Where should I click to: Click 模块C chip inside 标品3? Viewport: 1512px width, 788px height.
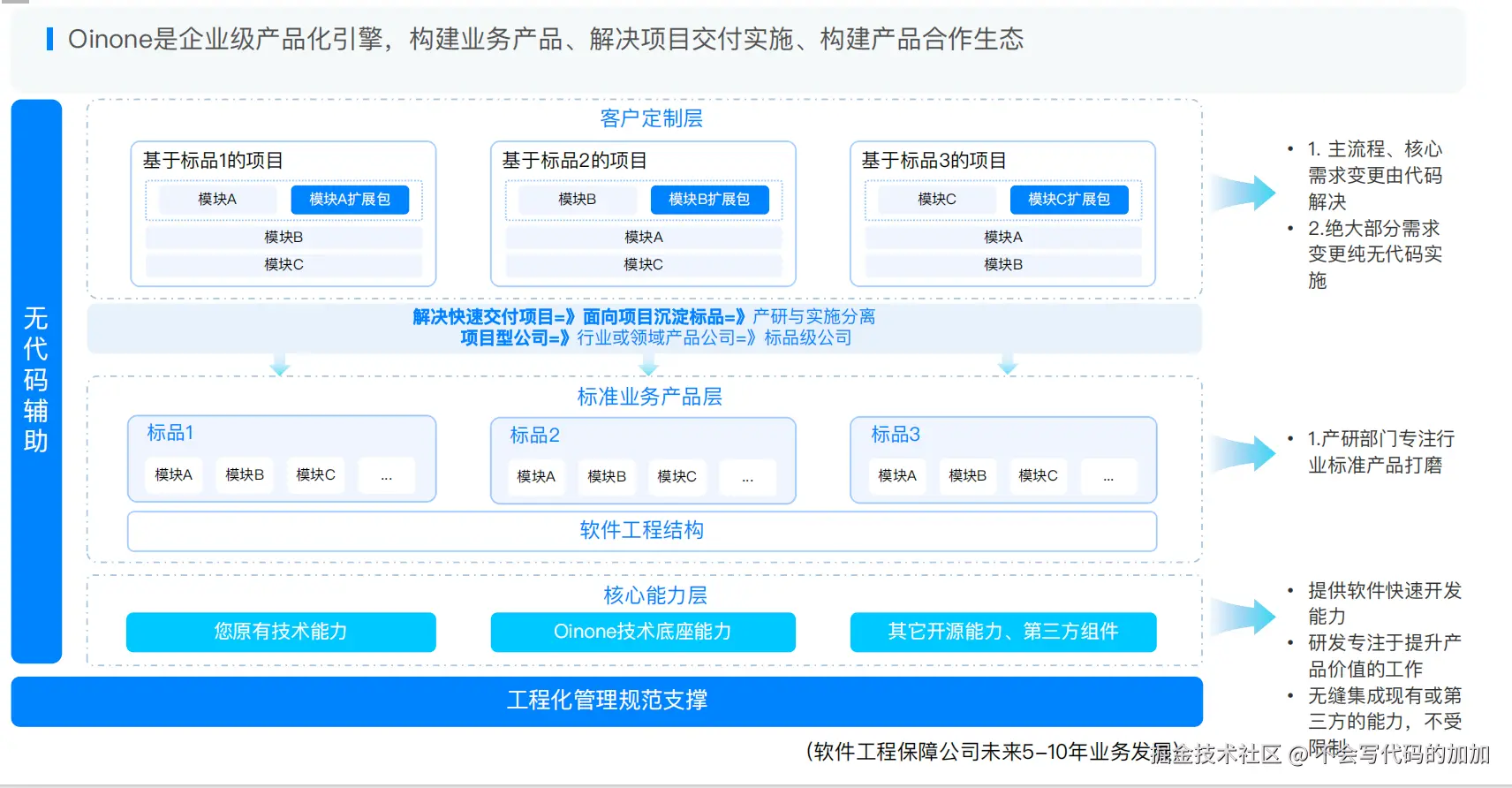coord(1038,476)
